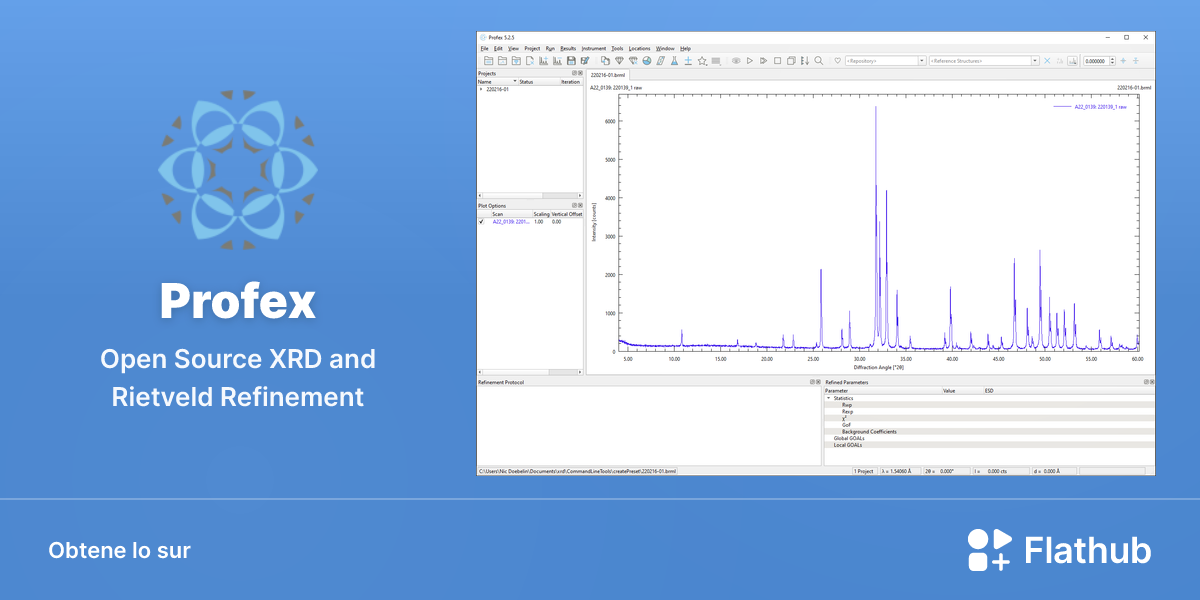
Task: Click the file path in the status bar
Action: pos(577,470)
